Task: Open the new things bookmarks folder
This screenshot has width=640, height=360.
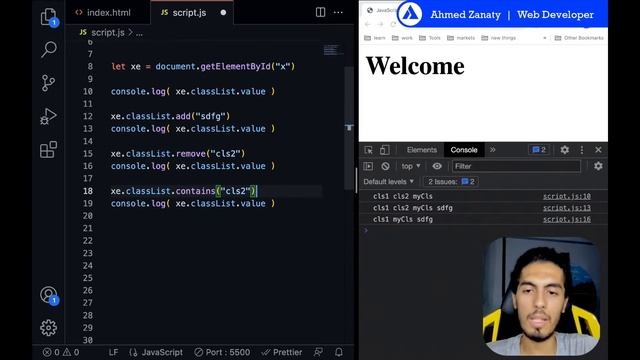Action: tap(498, 38)
